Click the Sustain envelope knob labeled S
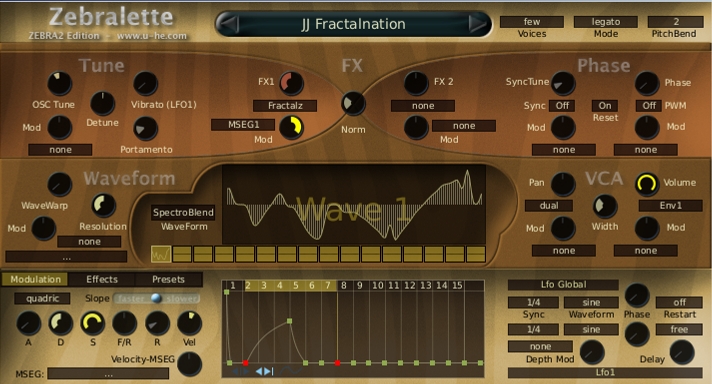The width and height of the screenshot is (712, 384). click(x=93, y=323)
